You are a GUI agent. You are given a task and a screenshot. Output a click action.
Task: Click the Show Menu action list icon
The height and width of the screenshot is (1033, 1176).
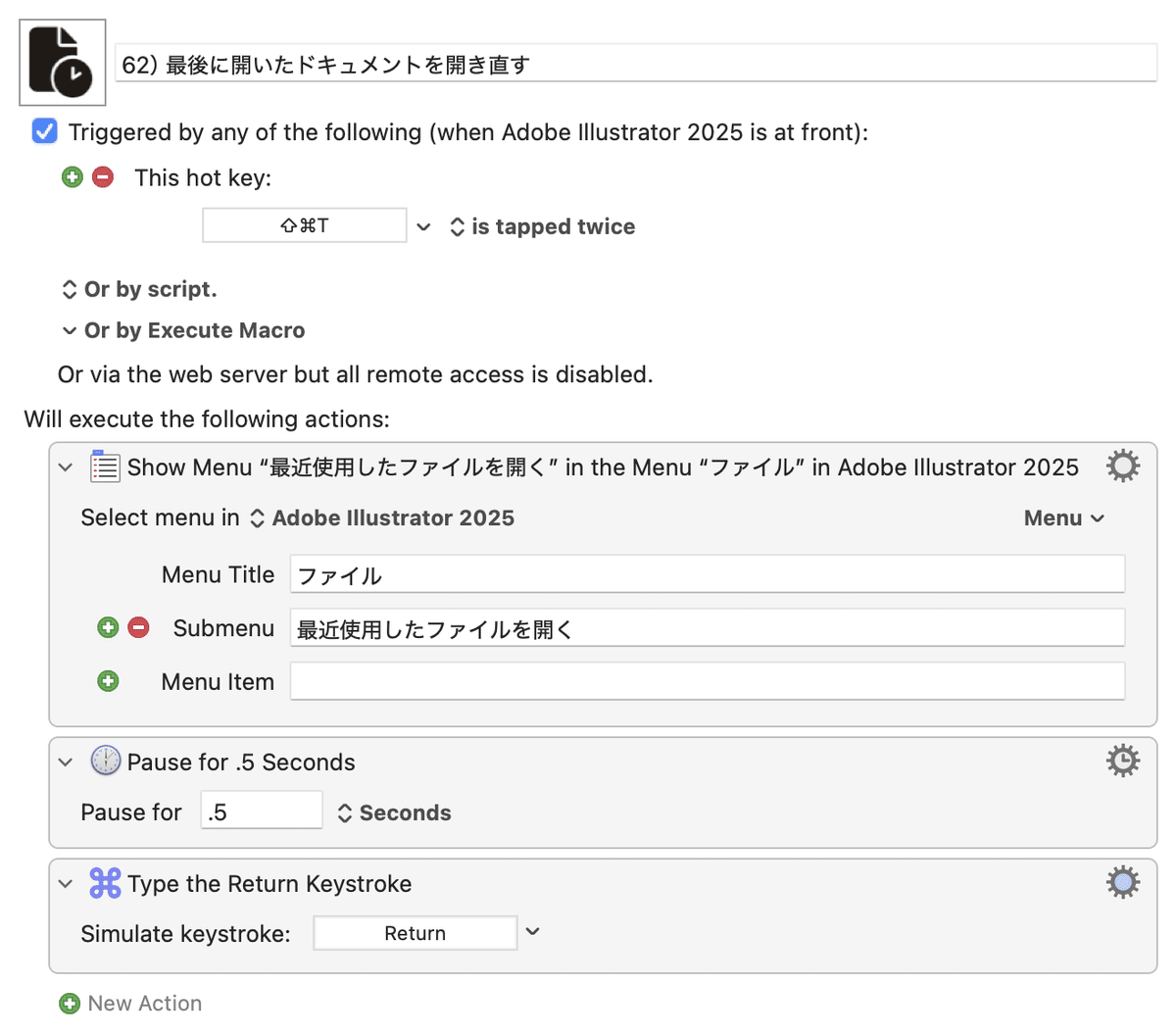coord(105,467)
